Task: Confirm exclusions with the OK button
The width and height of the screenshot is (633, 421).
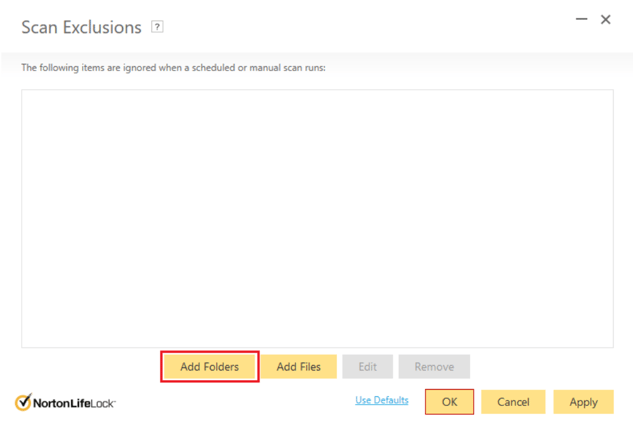Action: 449,402
